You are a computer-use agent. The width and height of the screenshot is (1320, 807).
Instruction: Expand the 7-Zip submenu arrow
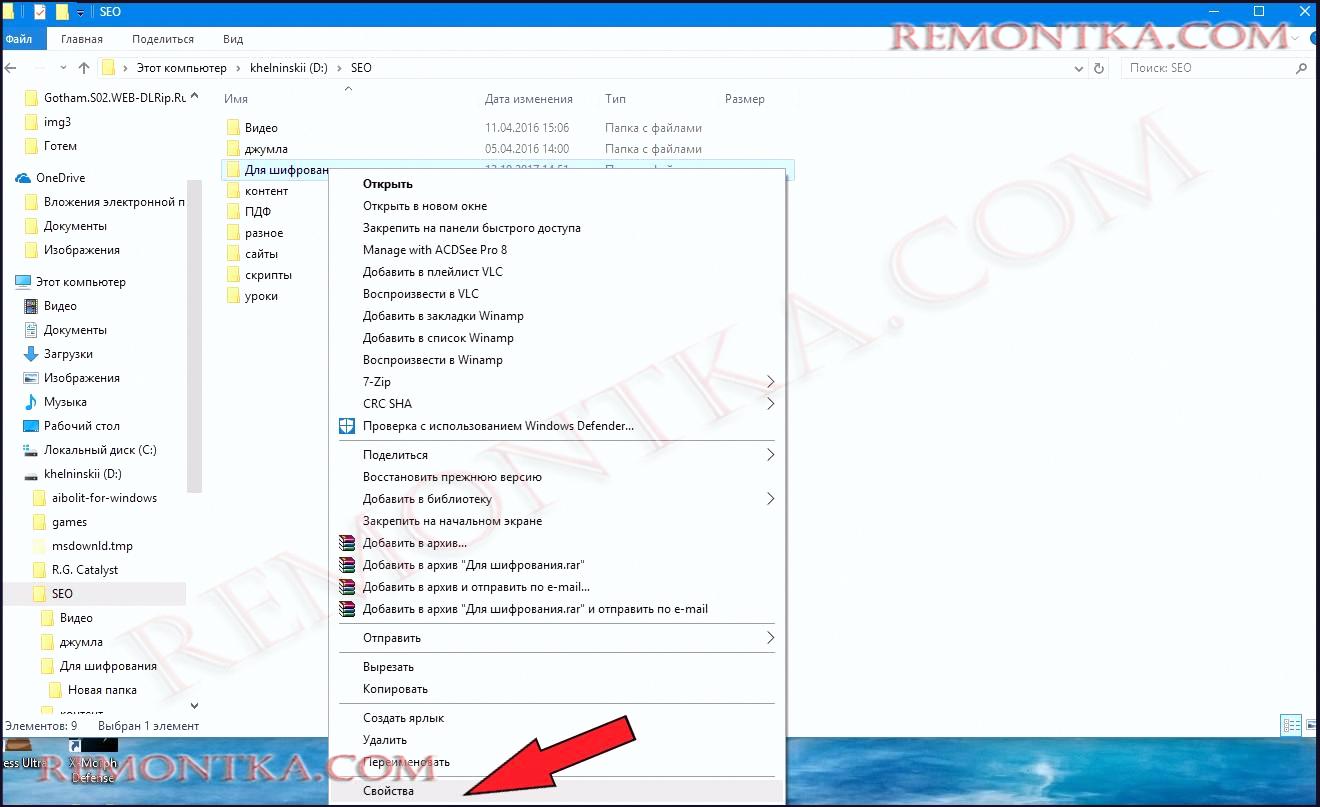click(770, 382)
